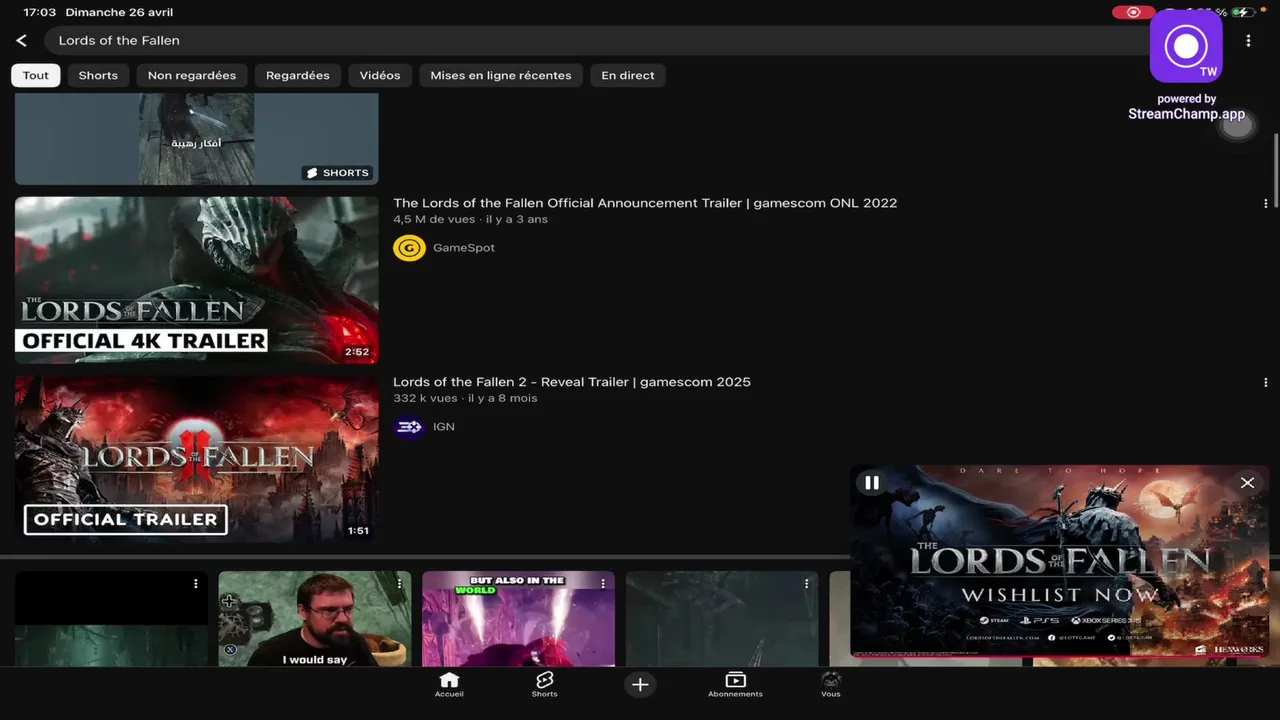
Task: Play the Lords of the Fallen 2 Official Trailer thumbnail
Action: pyautogui.click(x=197, y=459)
